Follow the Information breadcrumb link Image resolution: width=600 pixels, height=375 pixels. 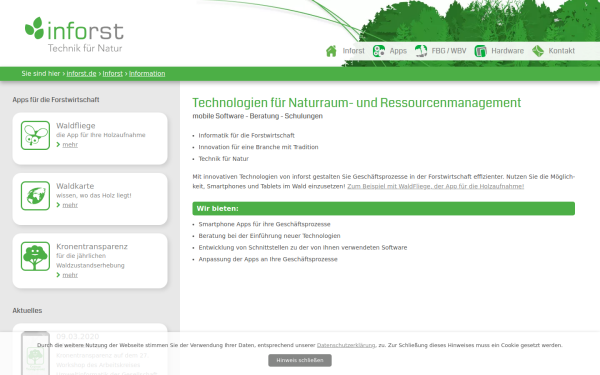click(147, 73)
